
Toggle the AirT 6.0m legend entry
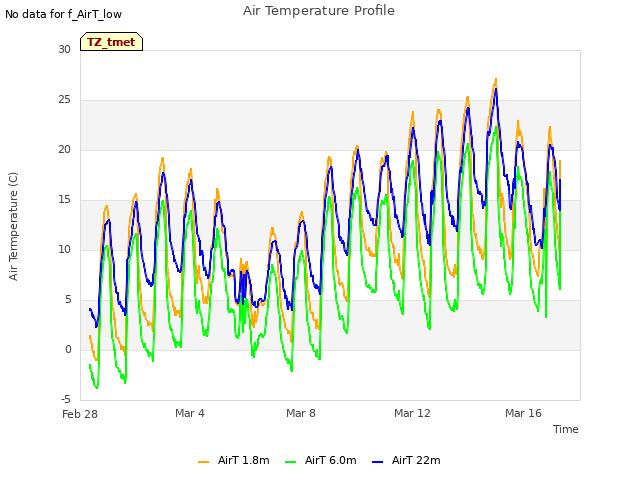[320, 460]
